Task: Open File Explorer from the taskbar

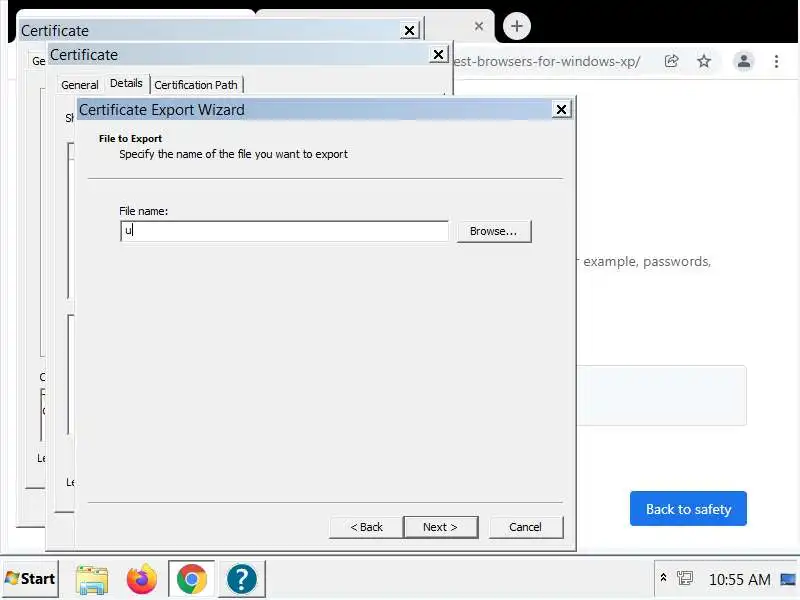Action: (92, 580)
